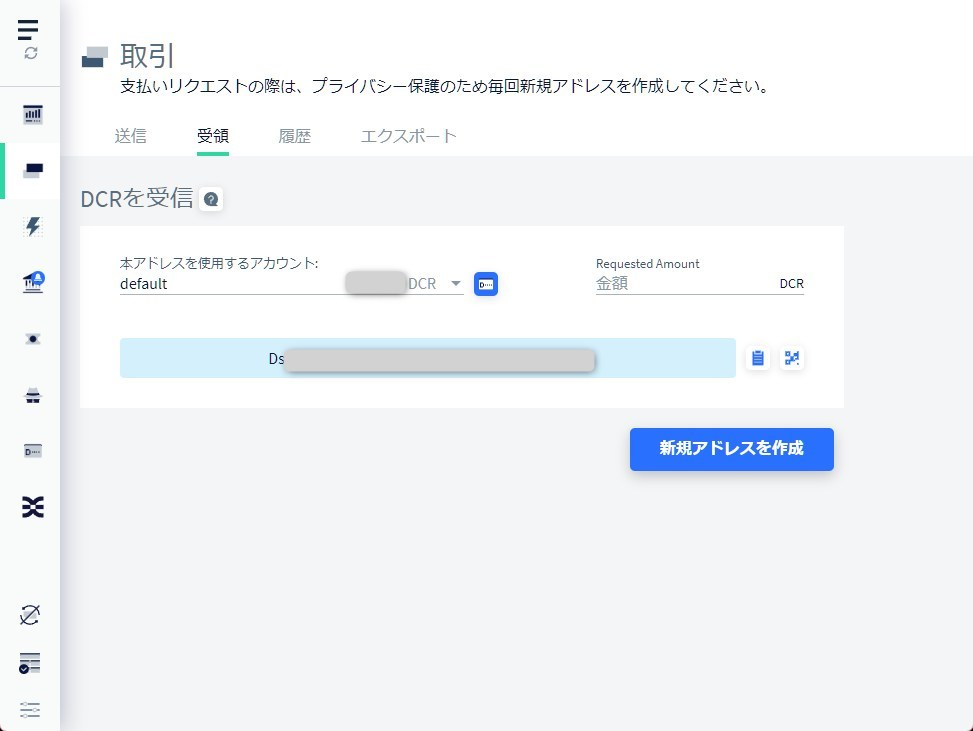
Task: Click the help question mark beside DCRを受信
Action: pos(211,199)
